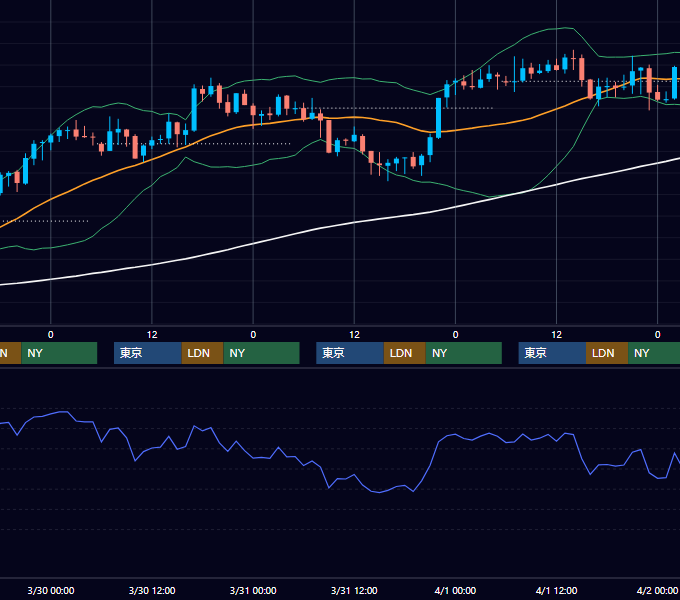Screen dimensions: 680x600
Task: Click the 東京 session bar for 4/1
Action: (x=552, y=353)
